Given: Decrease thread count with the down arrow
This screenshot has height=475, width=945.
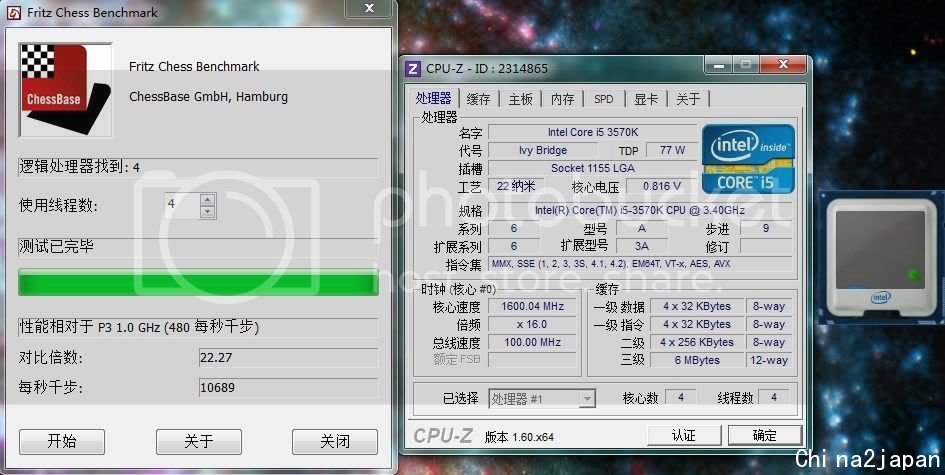Looking at the screenshot, I should click(x=208, y=212).
